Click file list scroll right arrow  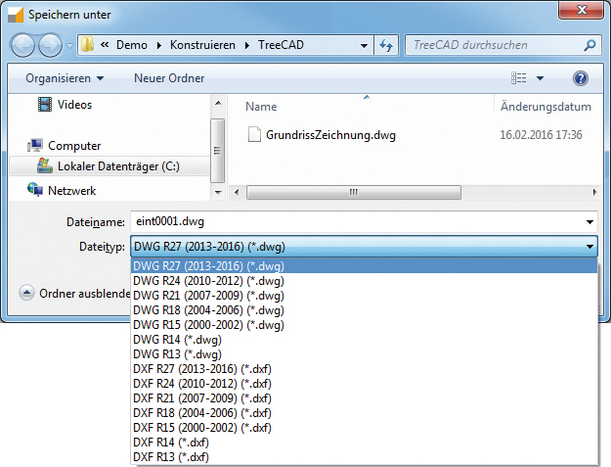(x=595, y=192)
